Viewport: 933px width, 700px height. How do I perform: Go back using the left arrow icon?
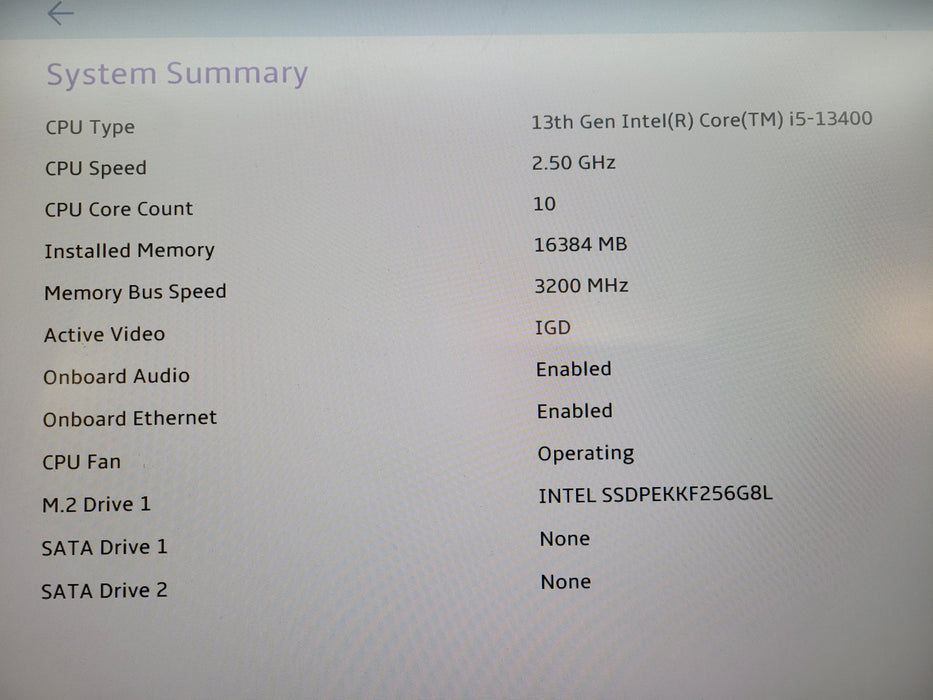(x=61, y=13)
